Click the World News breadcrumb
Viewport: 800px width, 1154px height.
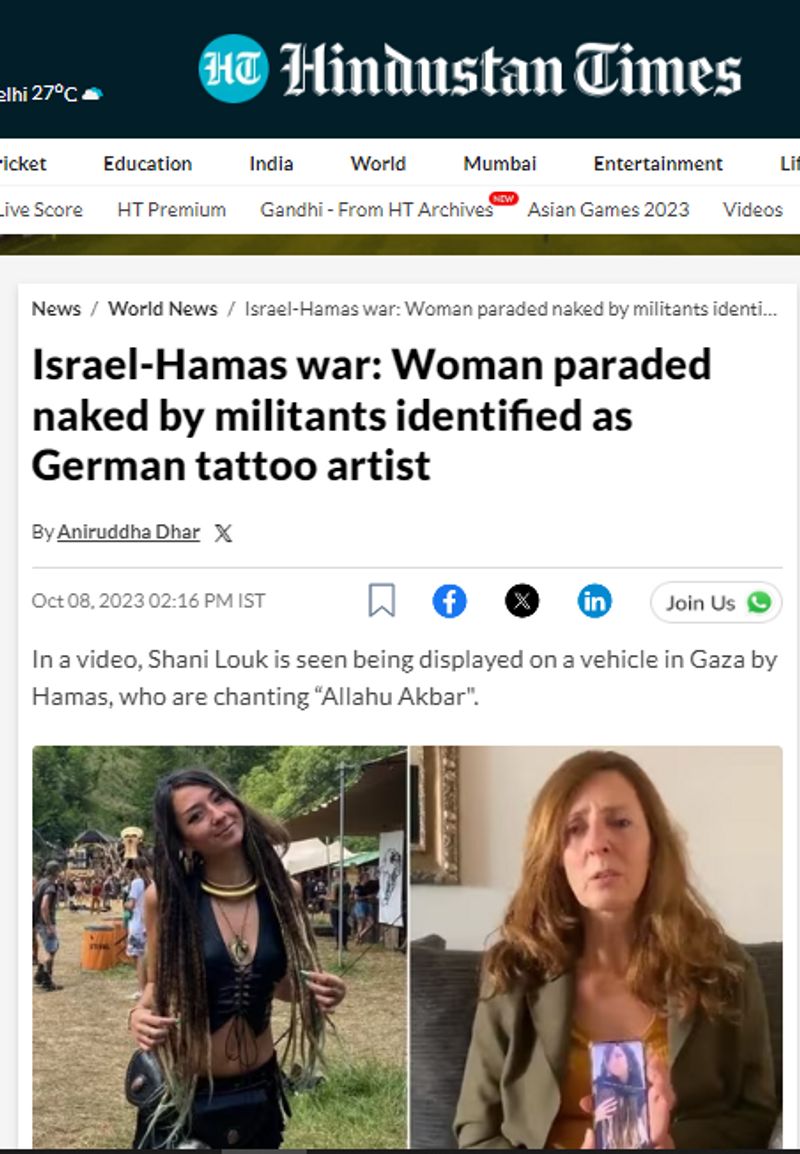pos(163,308)
